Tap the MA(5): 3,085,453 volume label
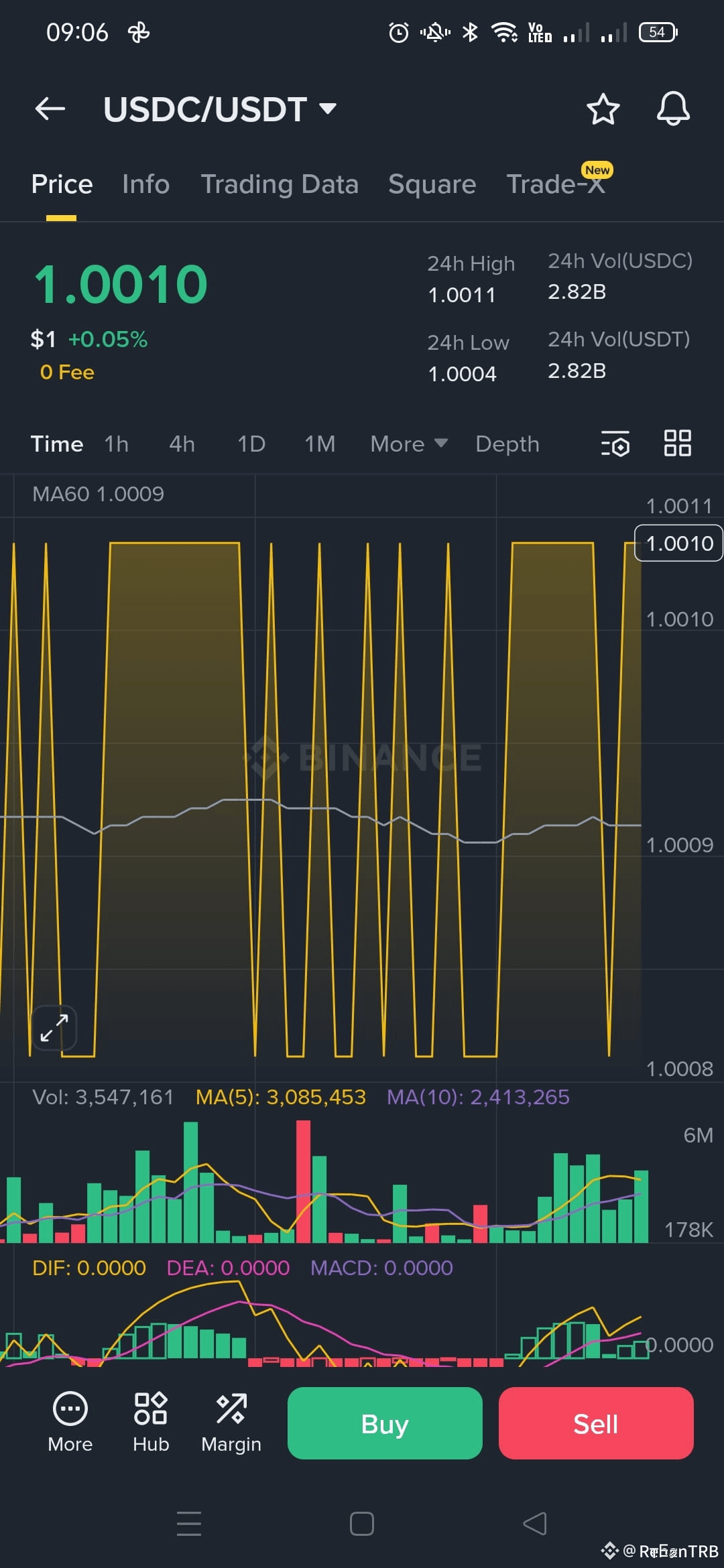Viewport: 724px width, 1568px height. click(281, 1097)
